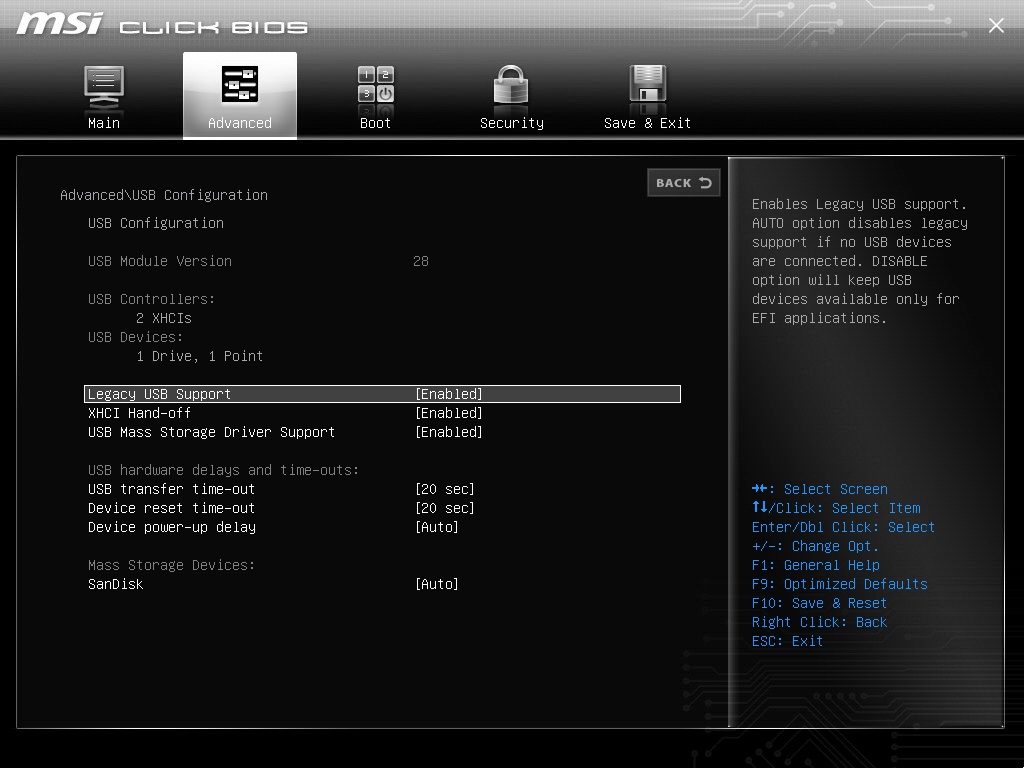Click the Advanced settings icon
This screenshot has height=768, width=1024.
click(240, 86)
